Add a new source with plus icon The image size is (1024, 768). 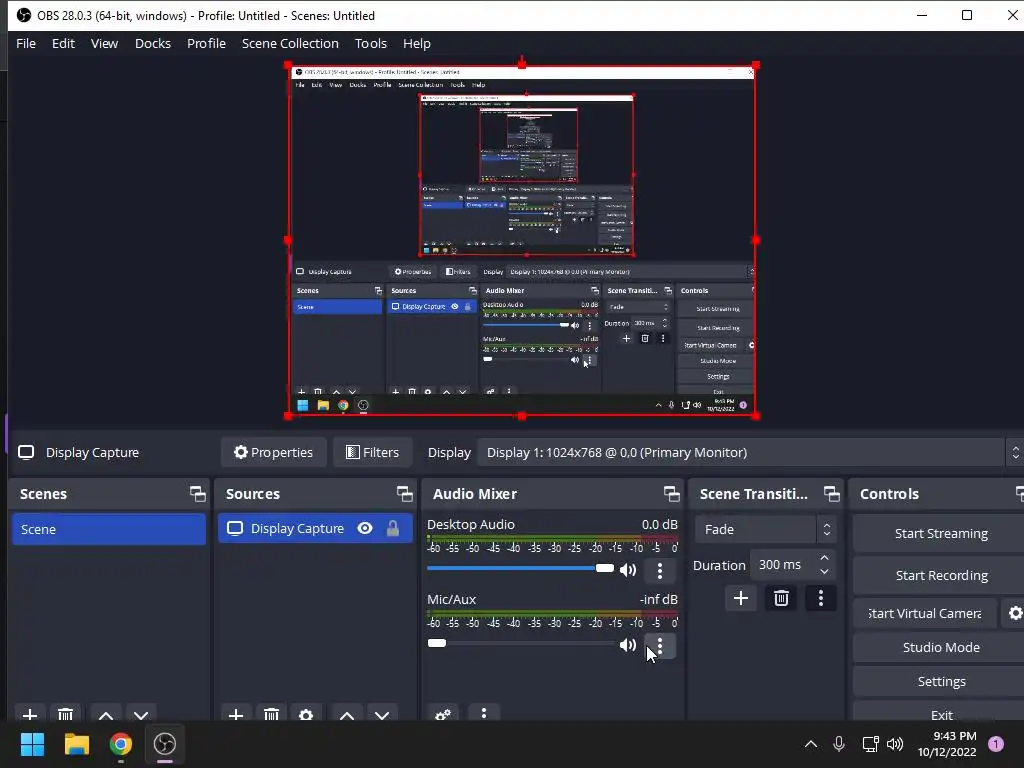tap(236, 714)
